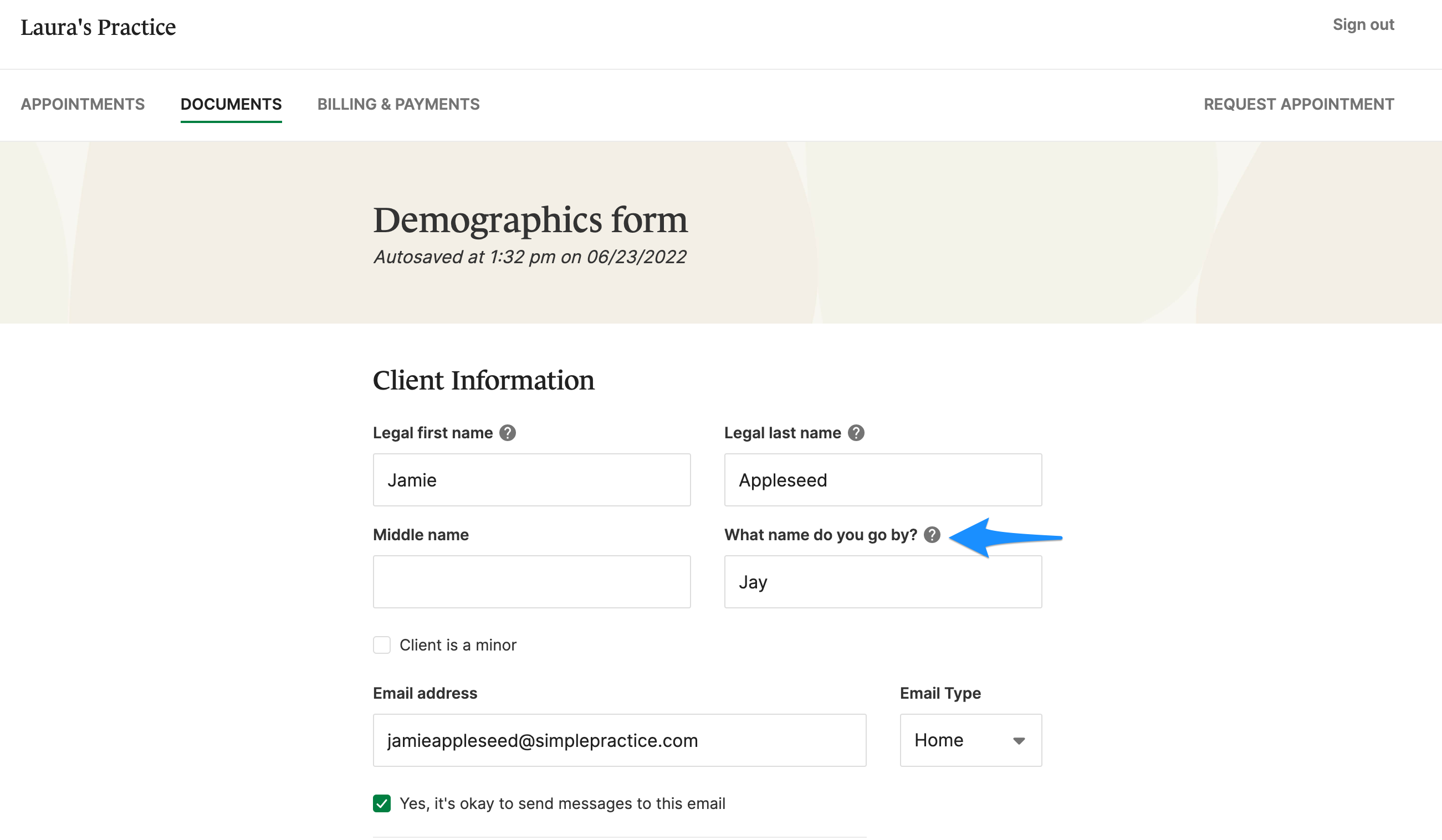Image resolution: width=1442 pixels, height=840 pixels.
Task: Switch to the Appointments tab
Action: pyautogui.click(x=83, y=104)
